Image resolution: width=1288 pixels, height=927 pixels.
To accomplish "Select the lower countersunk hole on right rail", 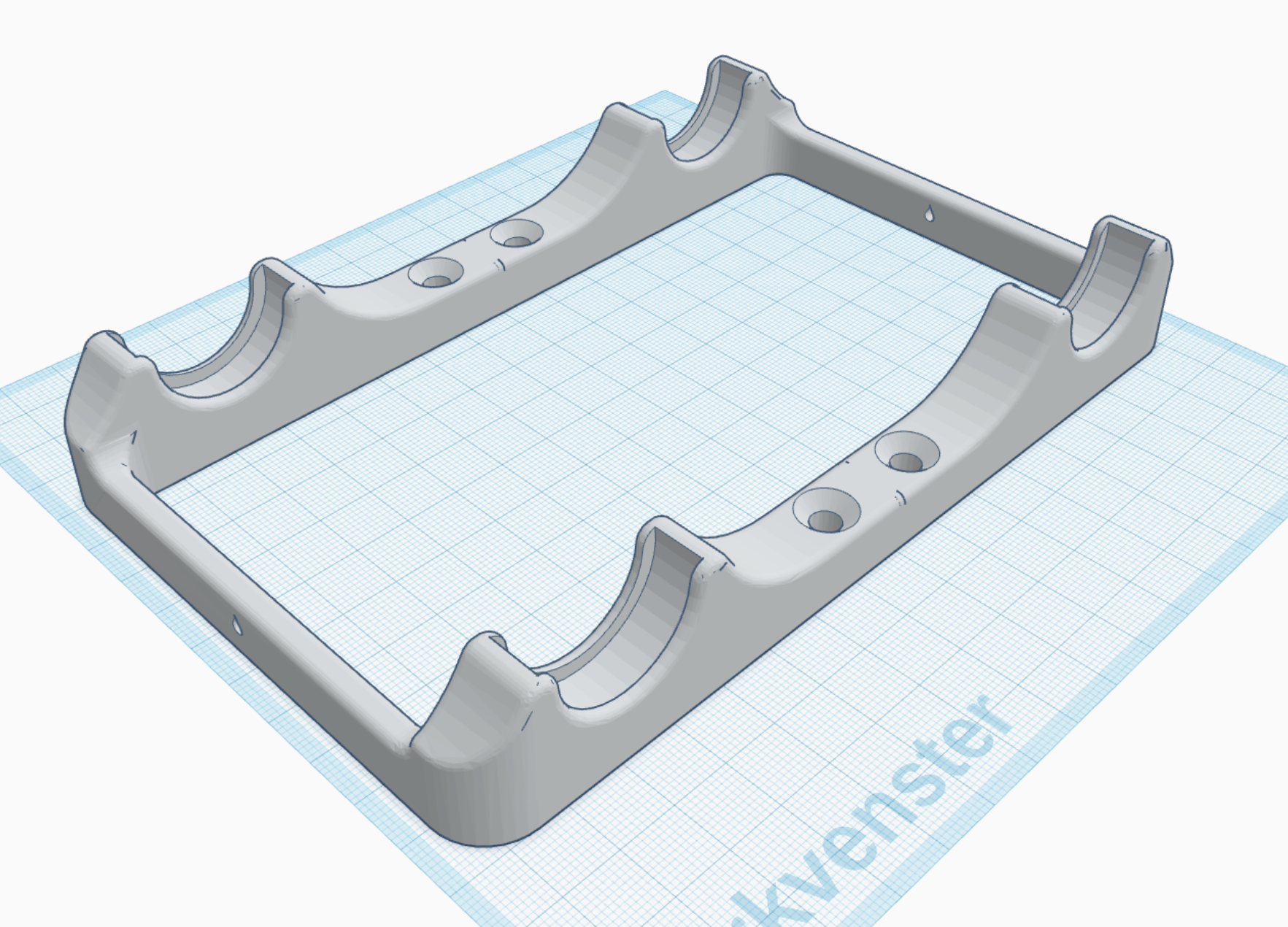I will tap(826, 511).
